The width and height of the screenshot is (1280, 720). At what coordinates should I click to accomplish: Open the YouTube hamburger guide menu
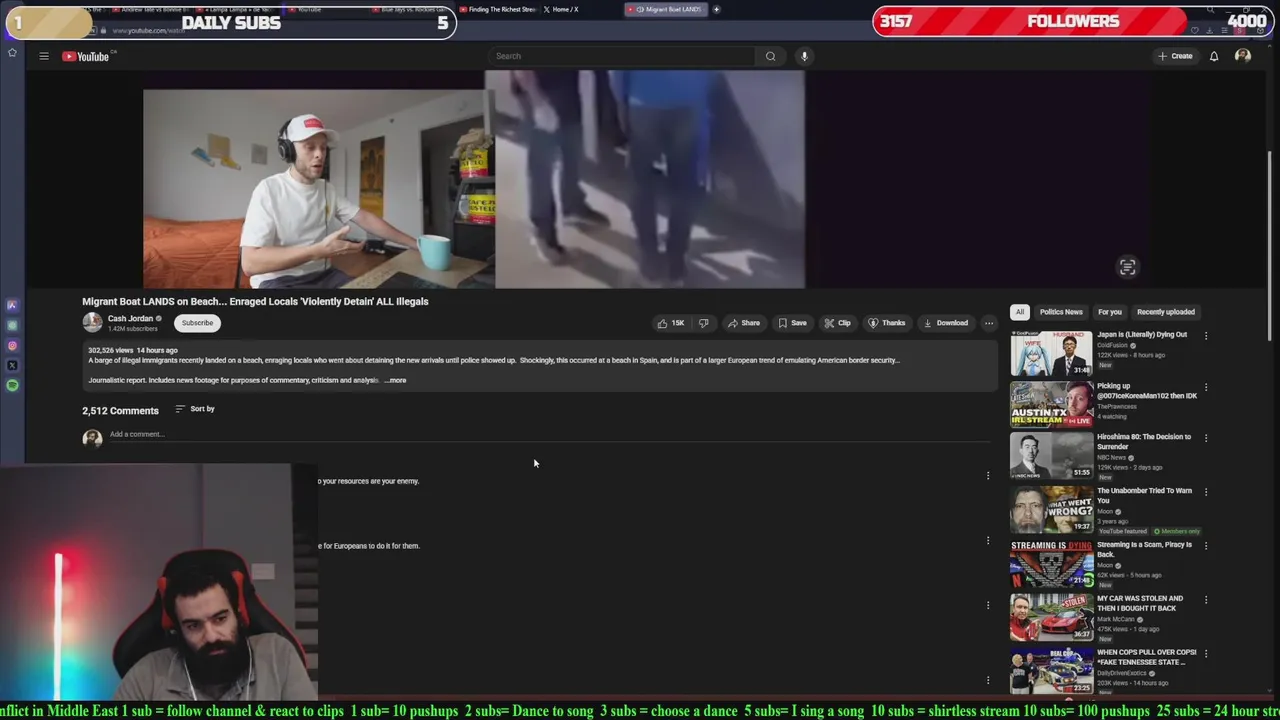click(44, 56)
